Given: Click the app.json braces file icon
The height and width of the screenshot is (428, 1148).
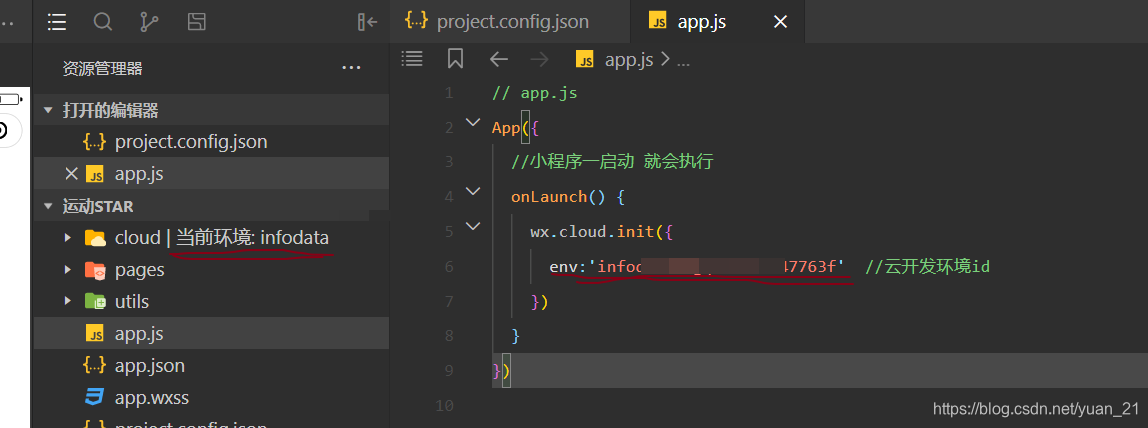Looking at the screenshot, I should click(x=95, y=365).
